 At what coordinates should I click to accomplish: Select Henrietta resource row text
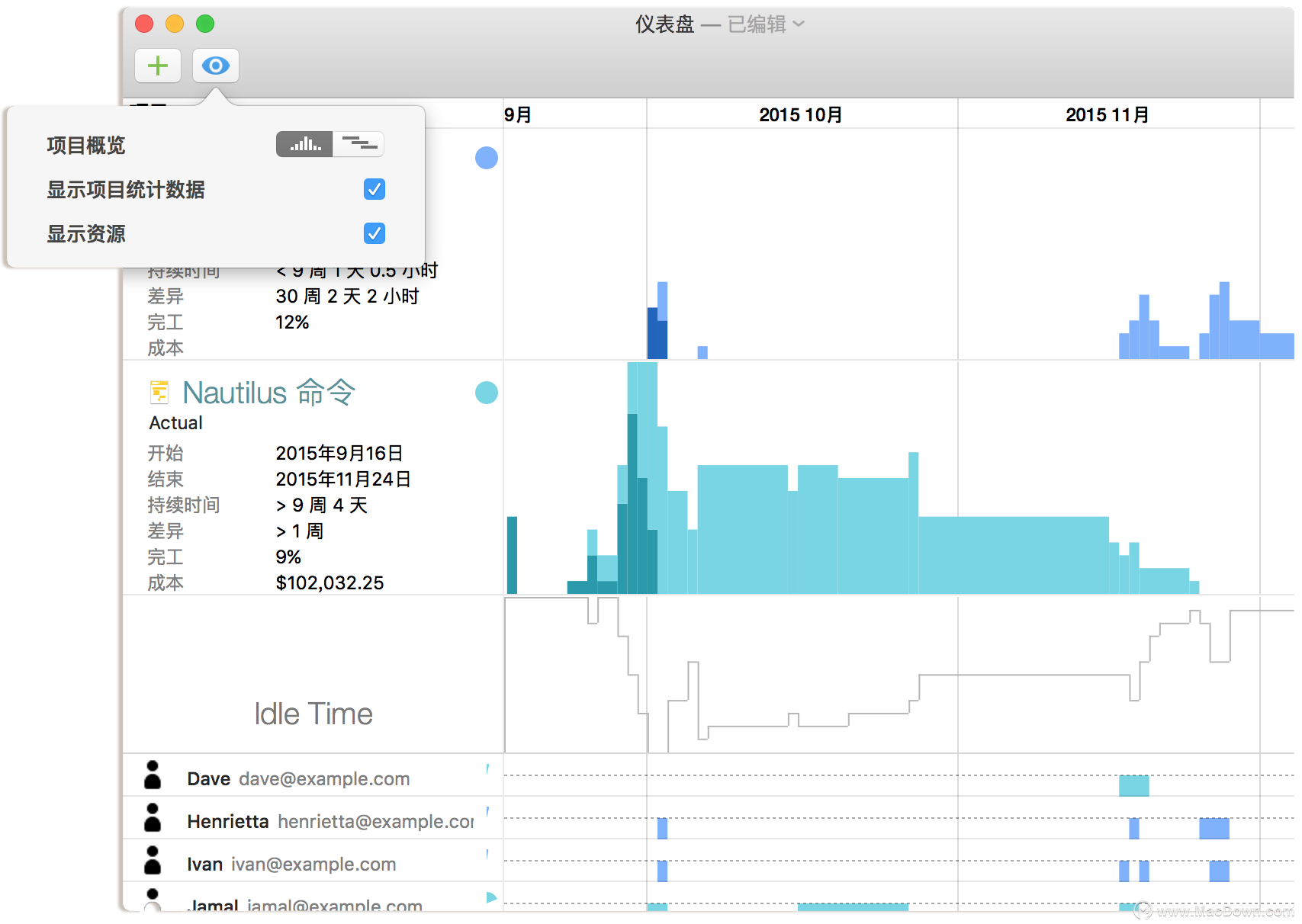pos(330,821)
